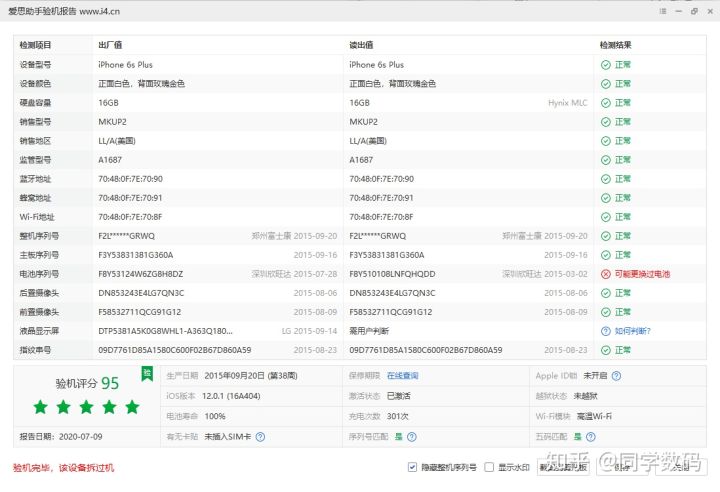Click factory Bluetooth address 70:48:0F:7E:70:90
The width and height of the screenshot is (720, 492).
tap(130, 179)
